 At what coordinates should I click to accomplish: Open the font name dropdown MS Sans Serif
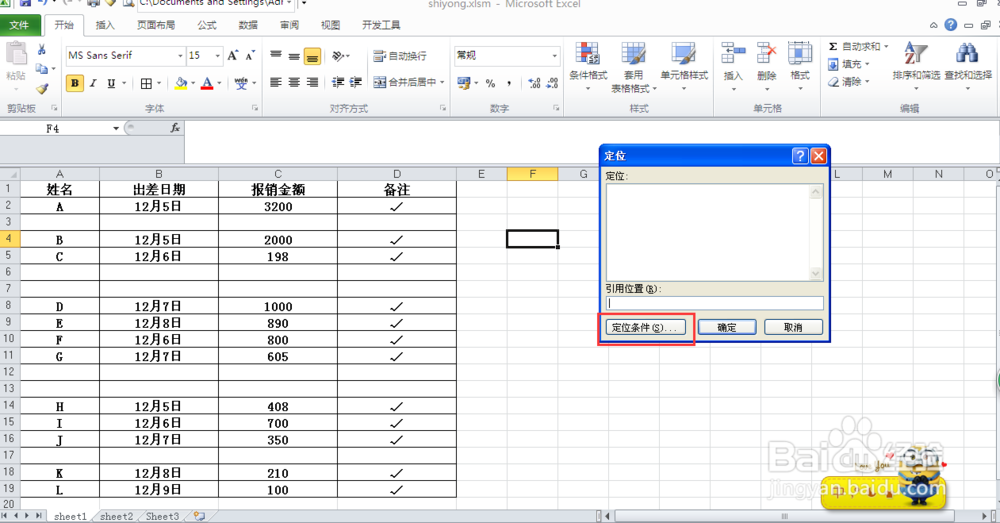pos(180,56)
